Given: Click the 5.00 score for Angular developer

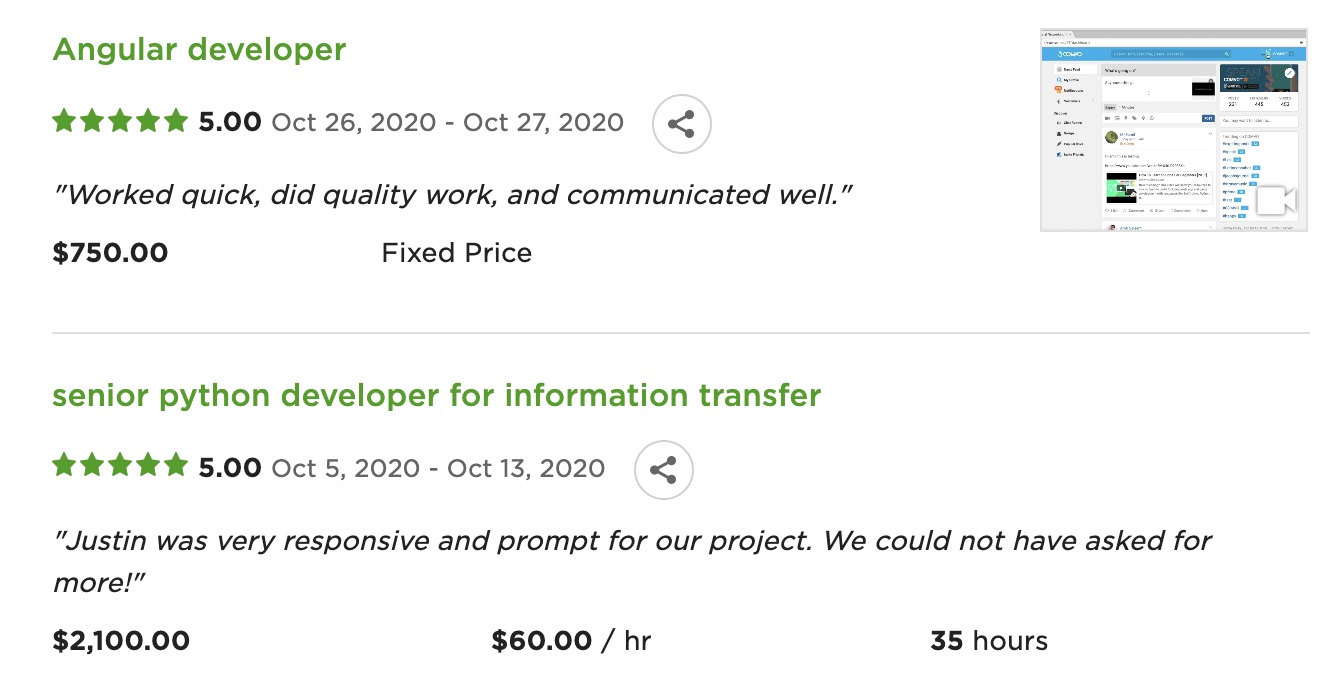Looking at the screenshot, I should pos(230,123).
